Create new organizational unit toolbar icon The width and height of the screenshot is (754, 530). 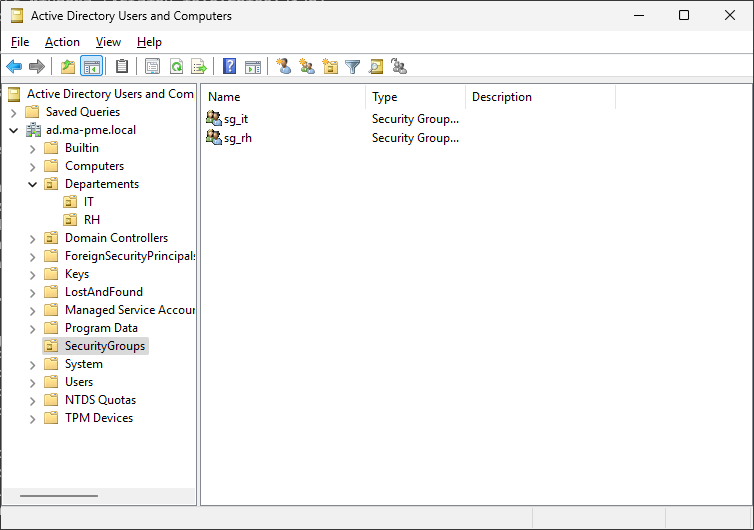pyautogui.click(x=330, y=66)
